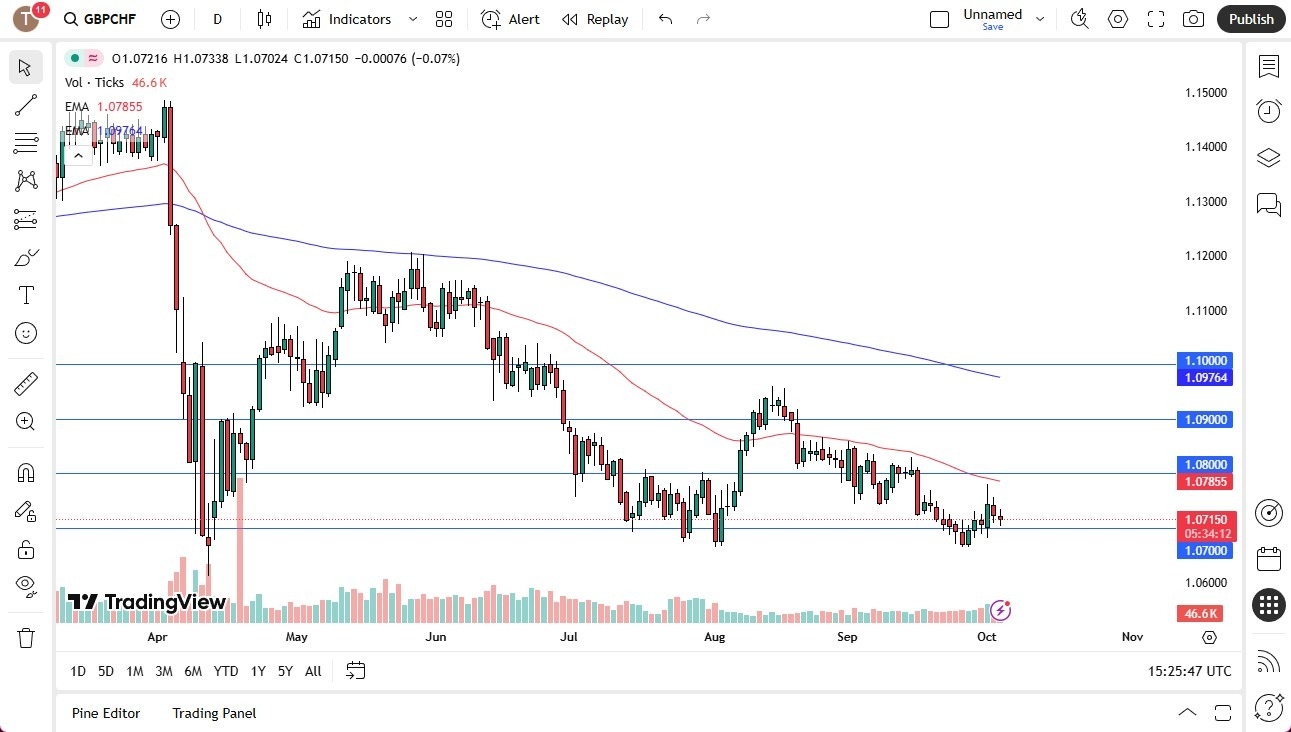This screenshot has width=1291, height=732.
Task: Switch to the Trading Panel tab
Action: [213, 713]
